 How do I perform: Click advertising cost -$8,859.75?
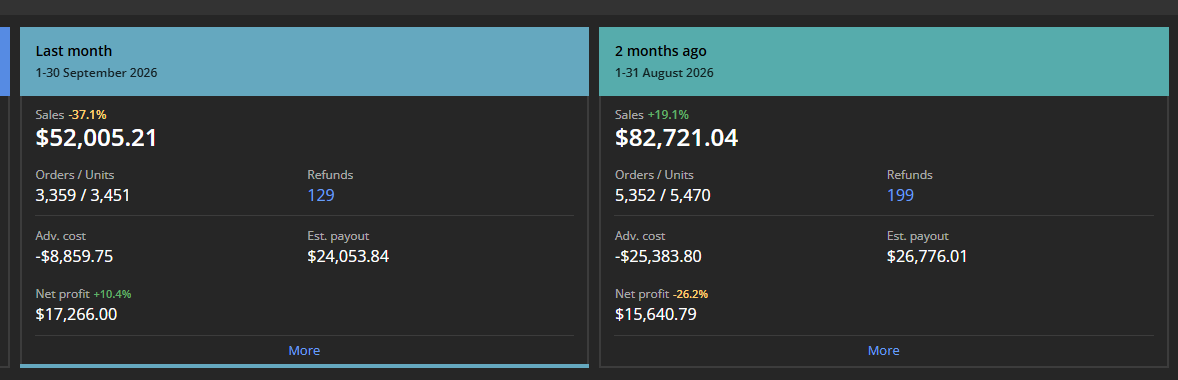click(x=74, y=256)
